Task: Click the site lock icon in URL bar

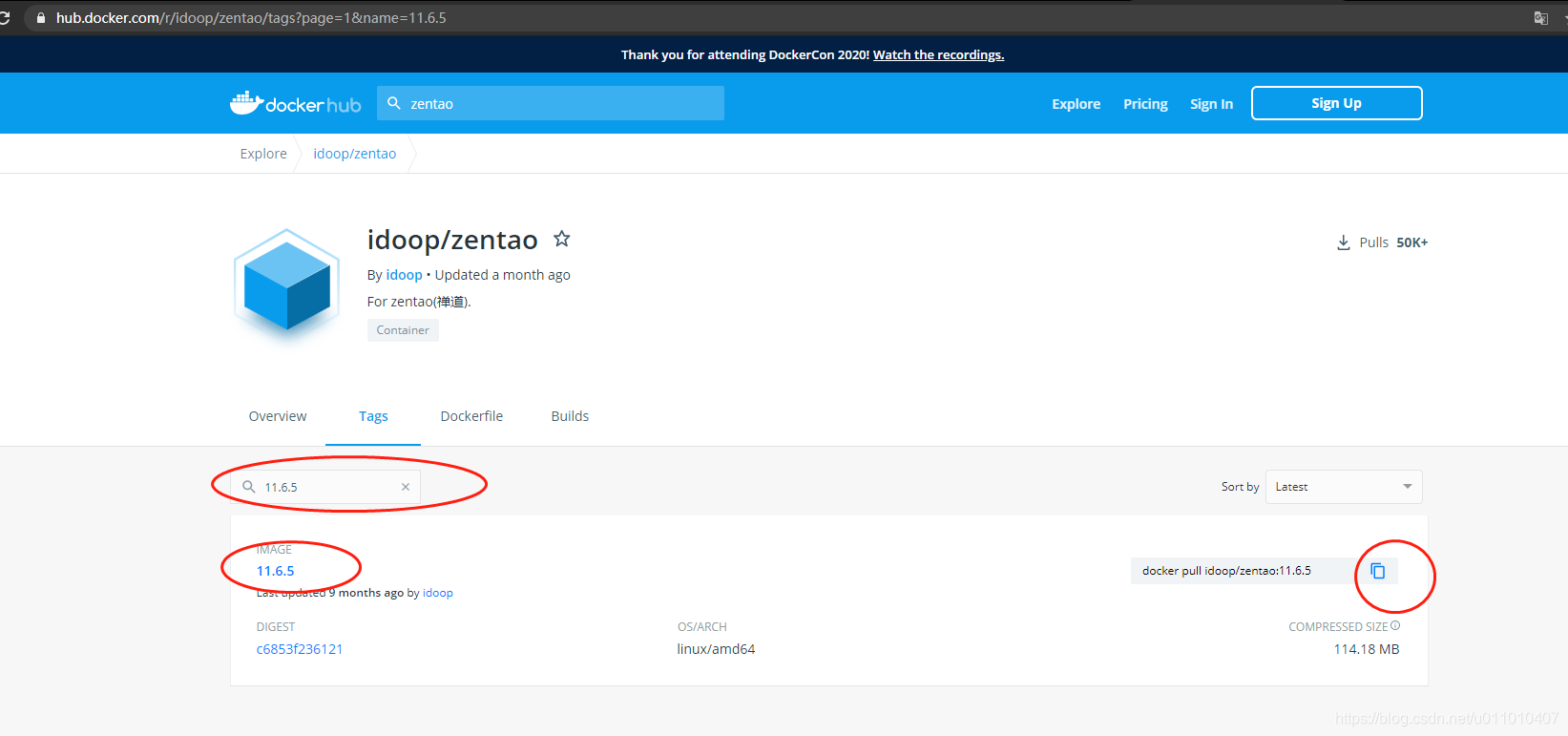Action: pyautogui.click(x=41, y=18)
